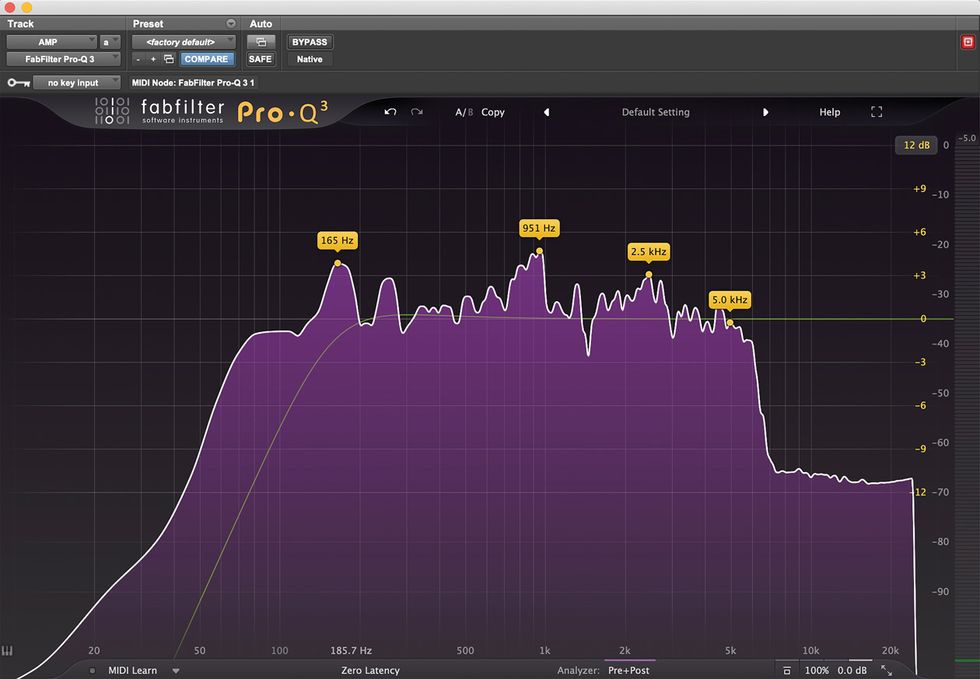Click the 1k frequency axis label
The image size is (980, 679).
[x=545, y=650]
